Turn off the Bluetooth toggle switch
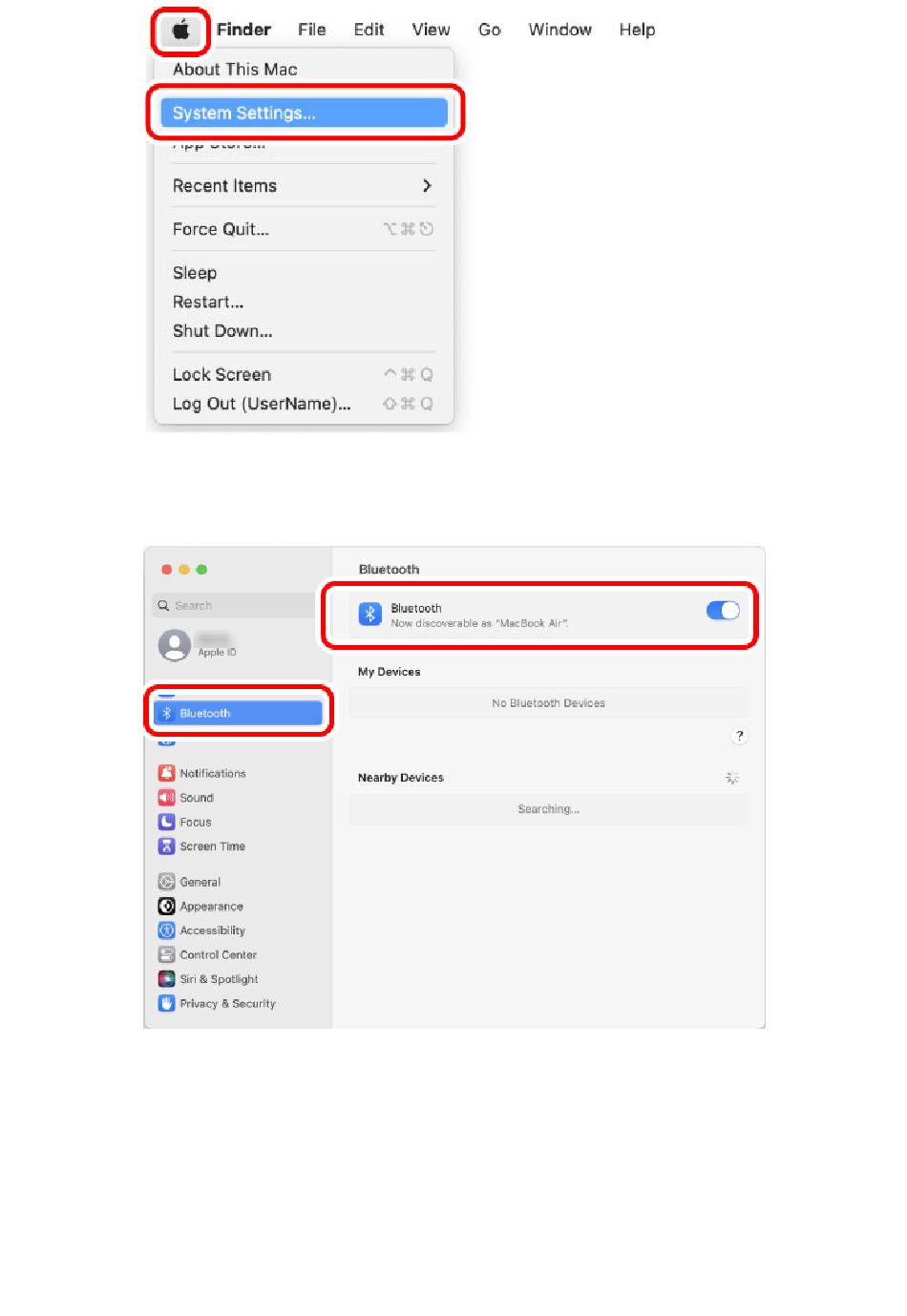Screen dimensions: 907x1316 pyautogui.click(x=723, y=611)
